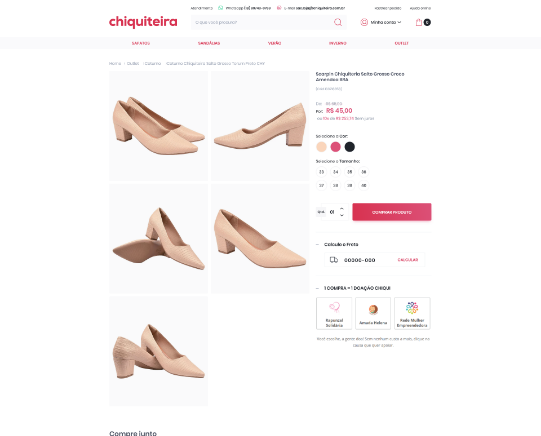Screen dimensions: 541x436
Task: Click the CALCULAR freight link
Action: pyautogui.click(x=408, y=260)
